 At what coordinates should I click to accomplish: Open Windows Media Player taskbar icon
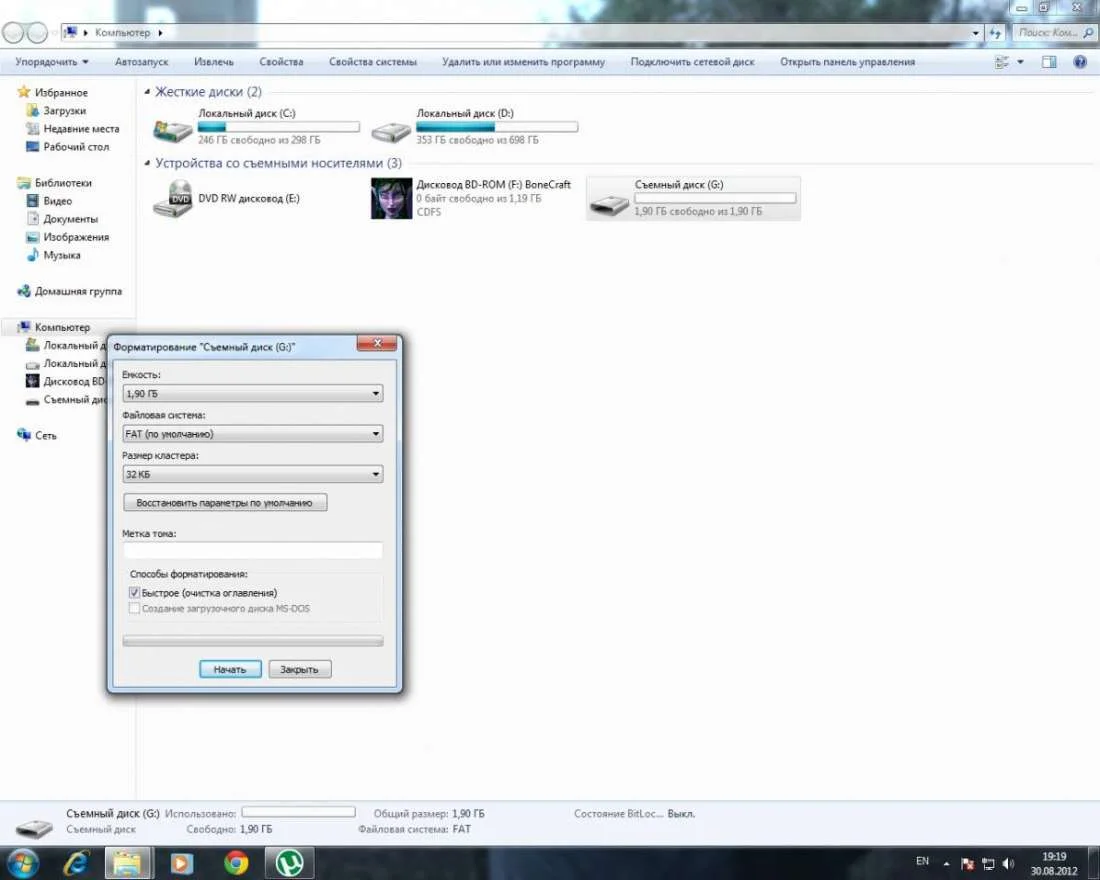(182, 862)
